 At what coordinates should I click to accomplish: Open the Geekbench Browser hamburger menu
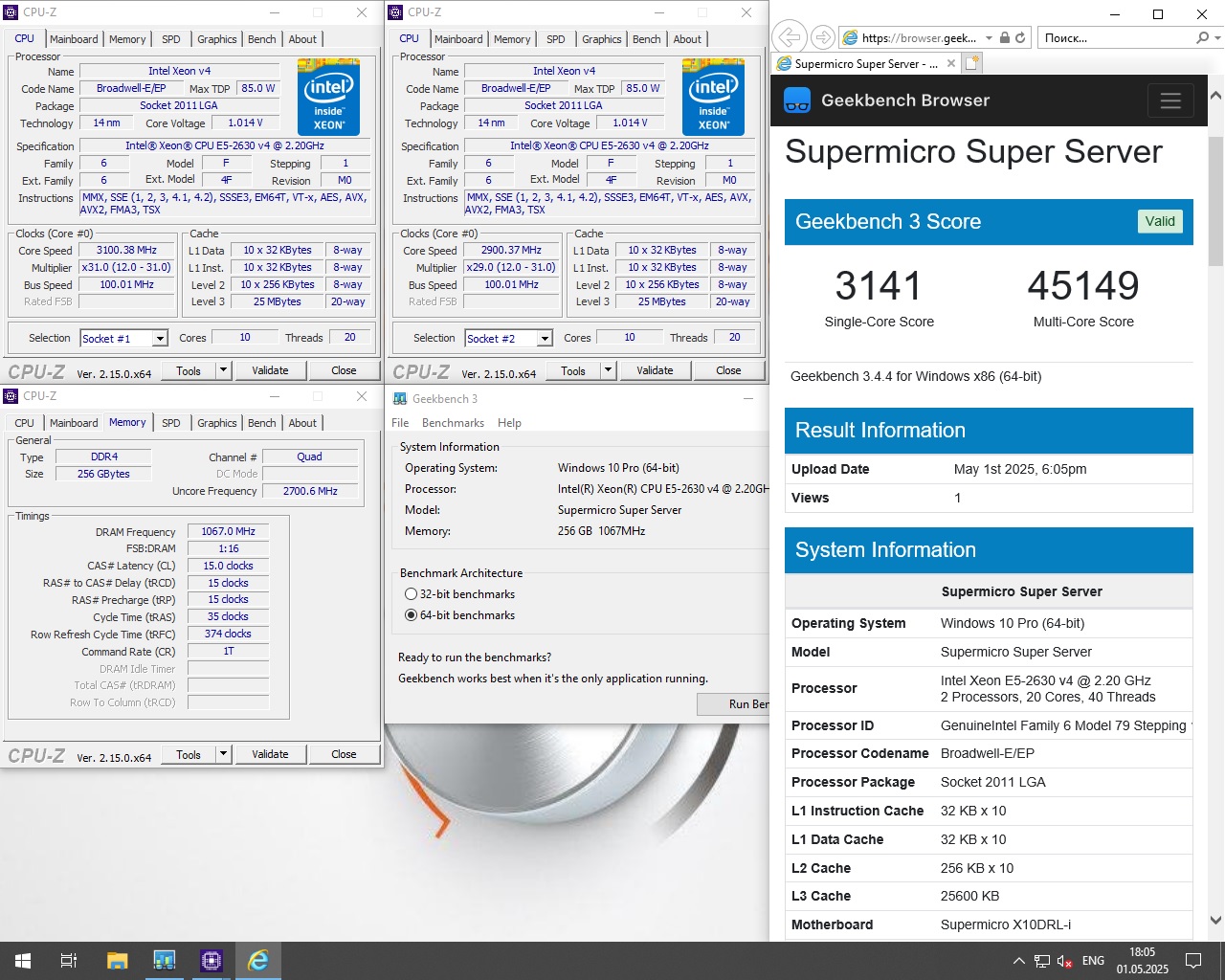[1170, 100]
